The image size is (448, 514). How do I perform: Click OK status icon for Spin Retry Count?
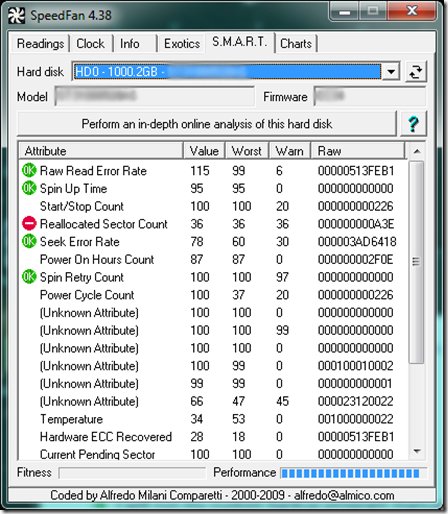29,277
